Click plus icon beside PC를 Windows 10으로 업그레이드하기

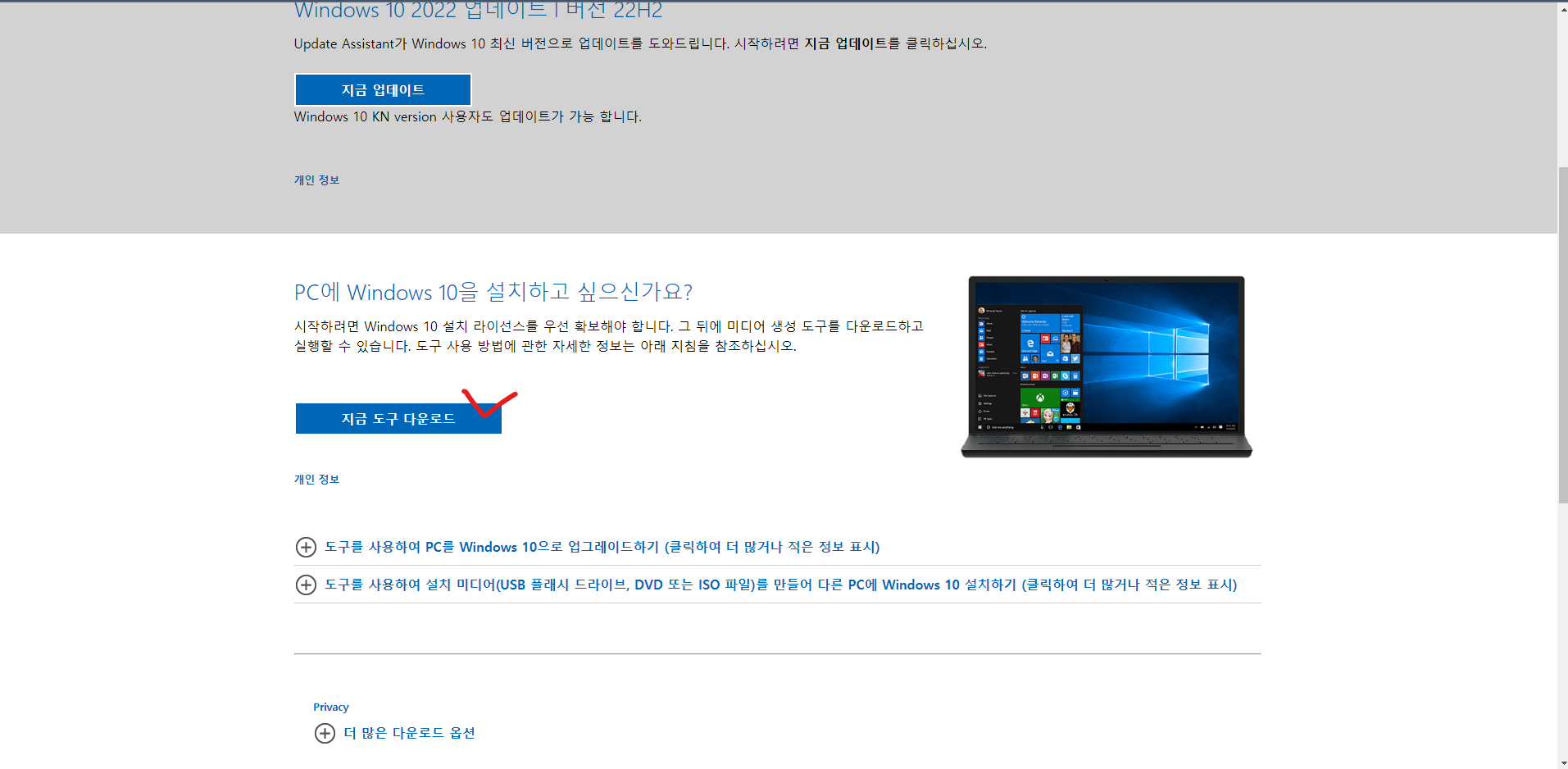pyautogui.click(x=306, y=547)
